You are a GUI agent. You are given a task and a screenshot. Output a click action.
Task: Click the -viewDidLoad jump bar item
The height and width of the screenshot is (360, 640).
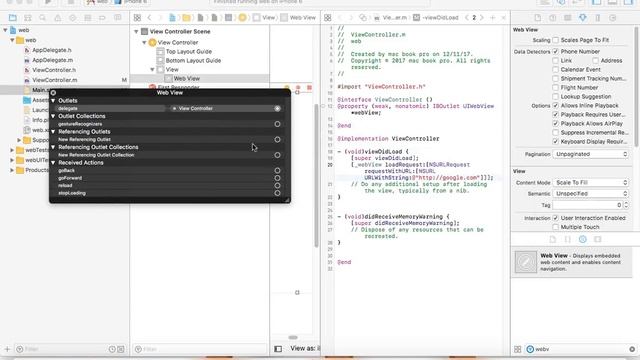[x=436, y=18]
